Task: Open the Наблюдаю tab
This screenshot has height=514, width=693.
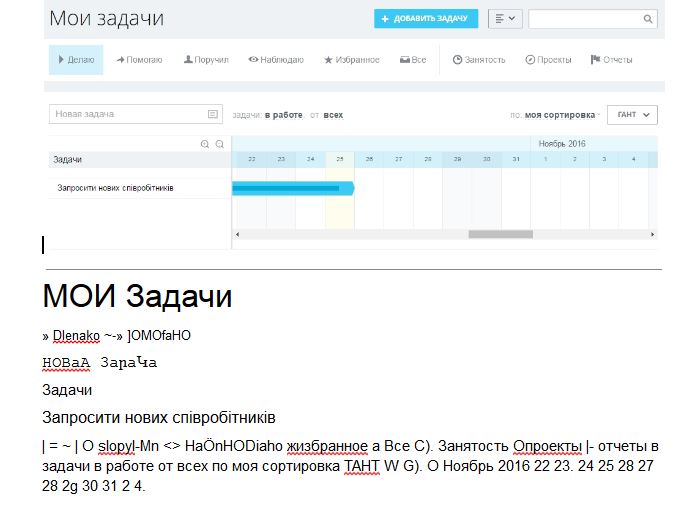Action: (x=276, y=60)
